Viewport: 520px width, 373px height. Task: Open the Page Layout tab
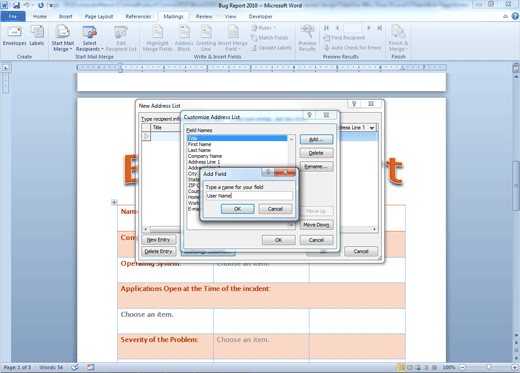coord(99,16)
